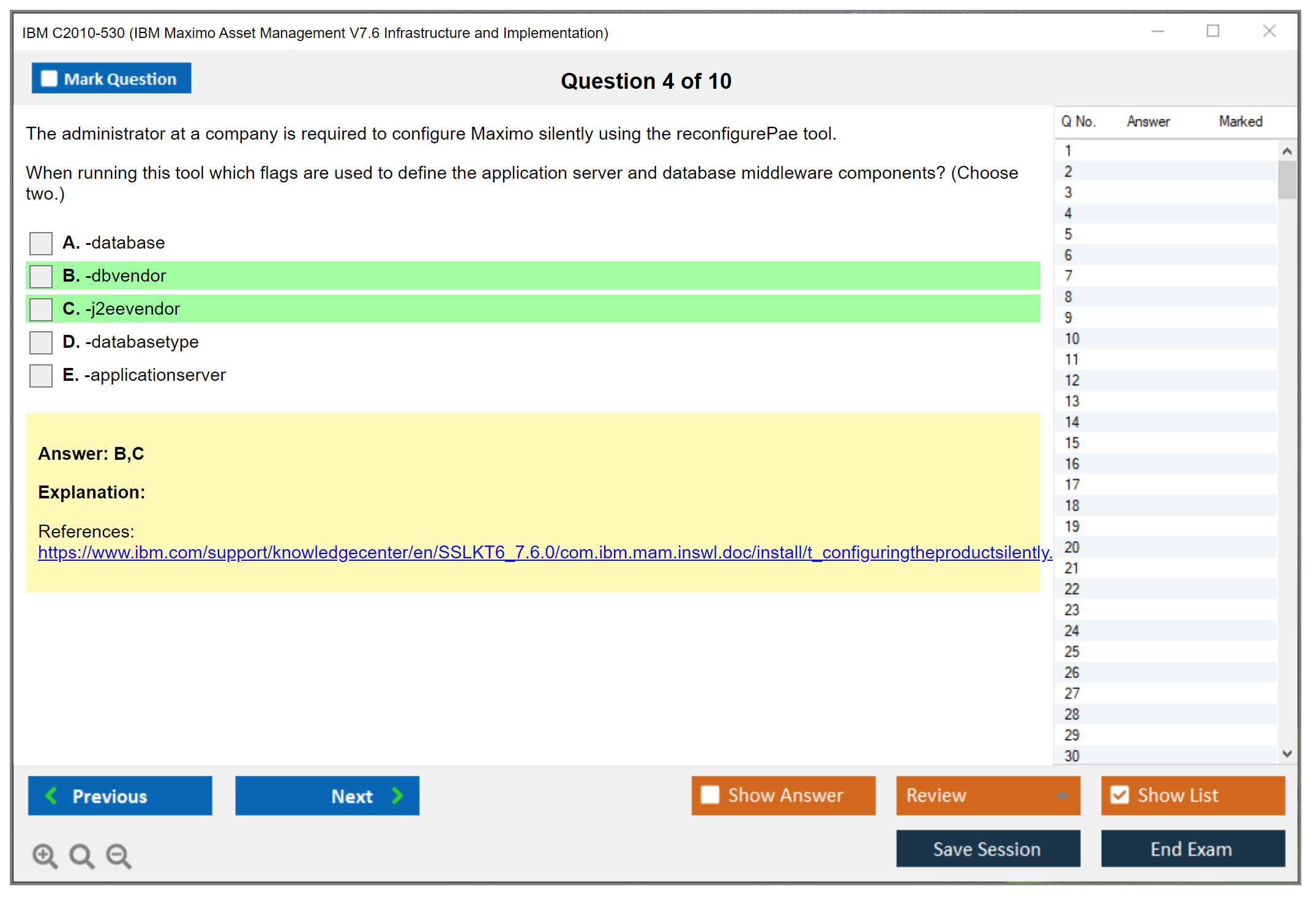Select option E -applicationserver checkbox
The image size is (1316, 900).
pos(41,375)
